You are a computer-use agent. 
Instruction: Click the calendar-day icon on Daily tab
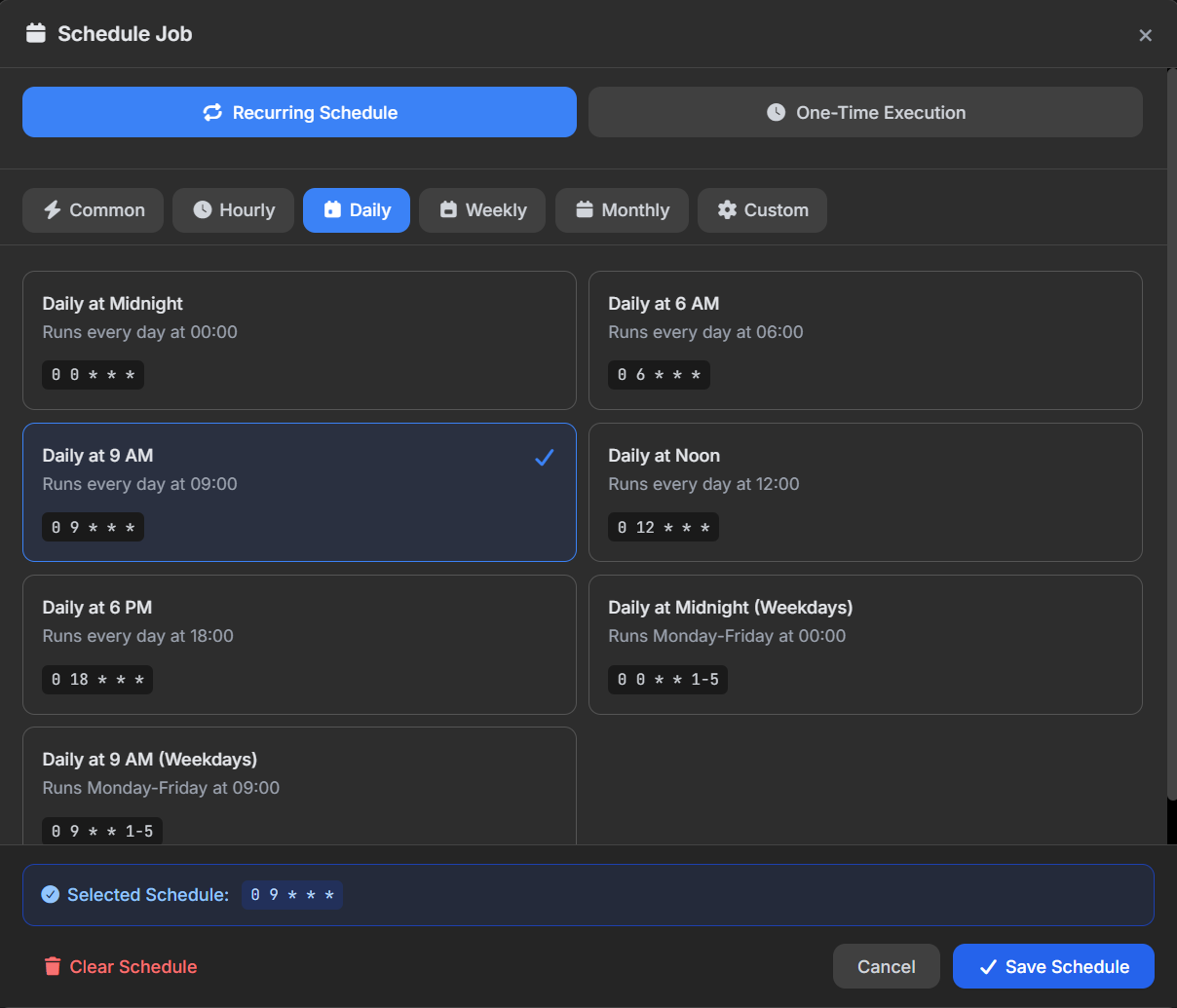[332, 209]
